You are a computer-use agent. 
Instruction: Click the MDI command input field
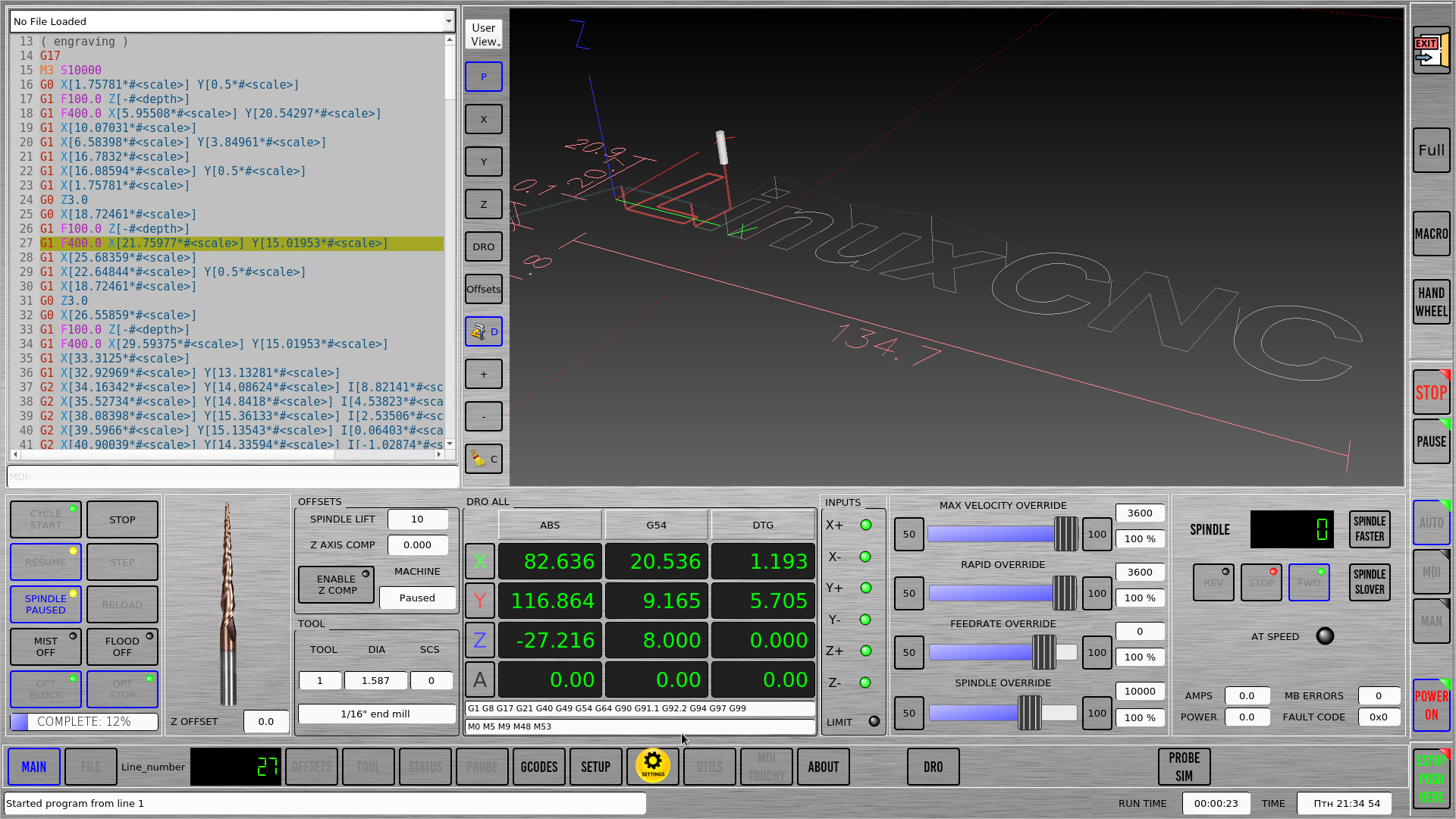click(232, 476)
